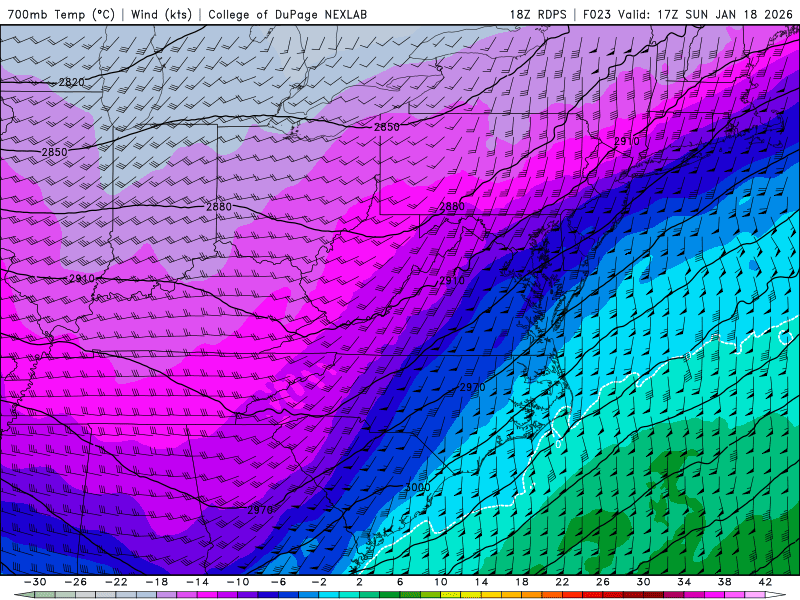The image size is (800, 600).
Task: Click the 2 legend value
Action: point(359,582)
